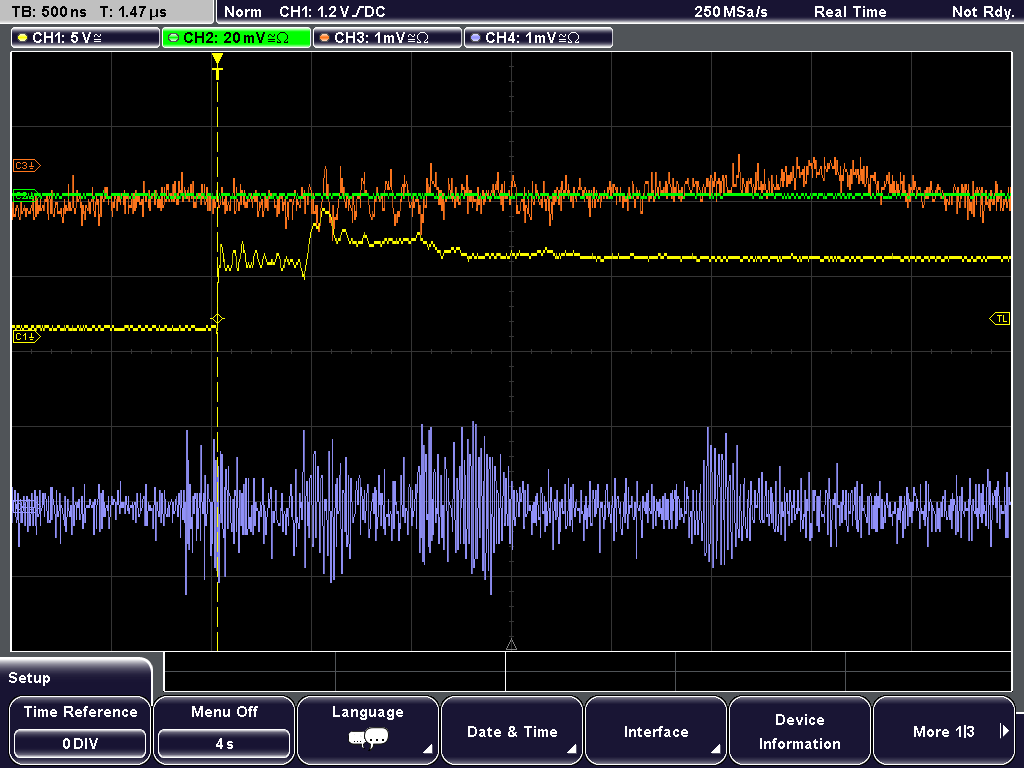
Task: Click the Norm trigger mode label
Action: [243, 12]
